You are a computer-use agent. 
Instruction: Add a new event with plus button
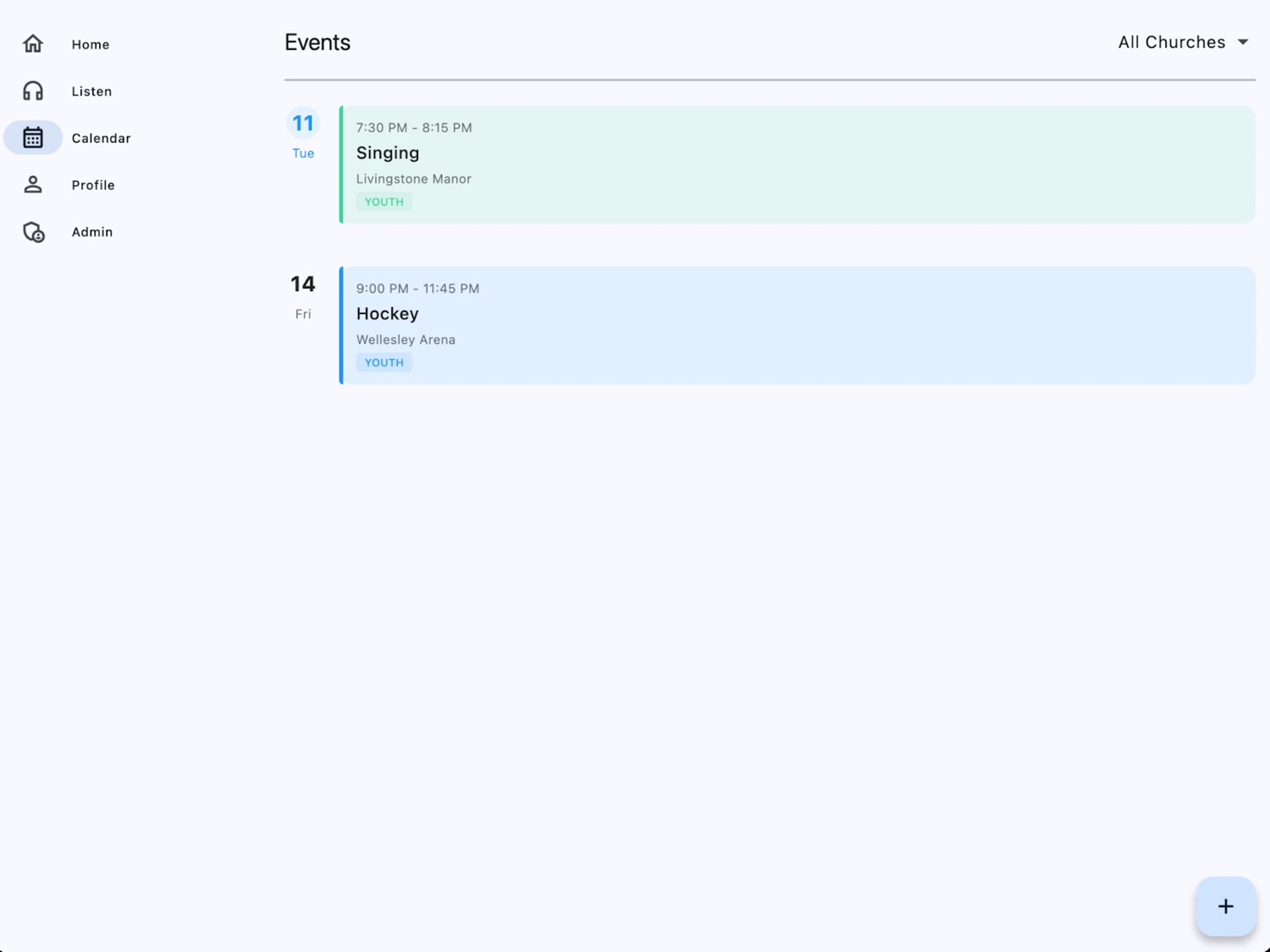click(x=1225, y=906)
